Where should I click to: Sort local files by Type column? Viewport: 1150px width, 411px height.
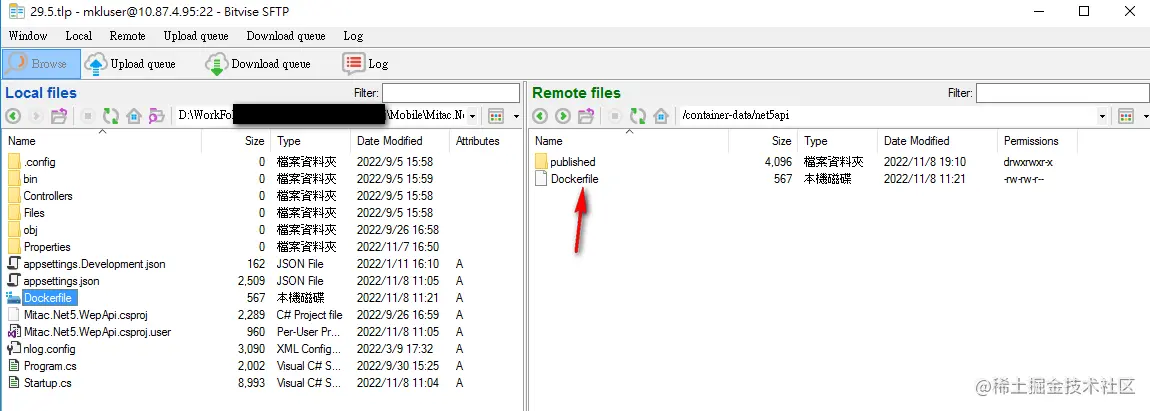(x=310, y=141)
